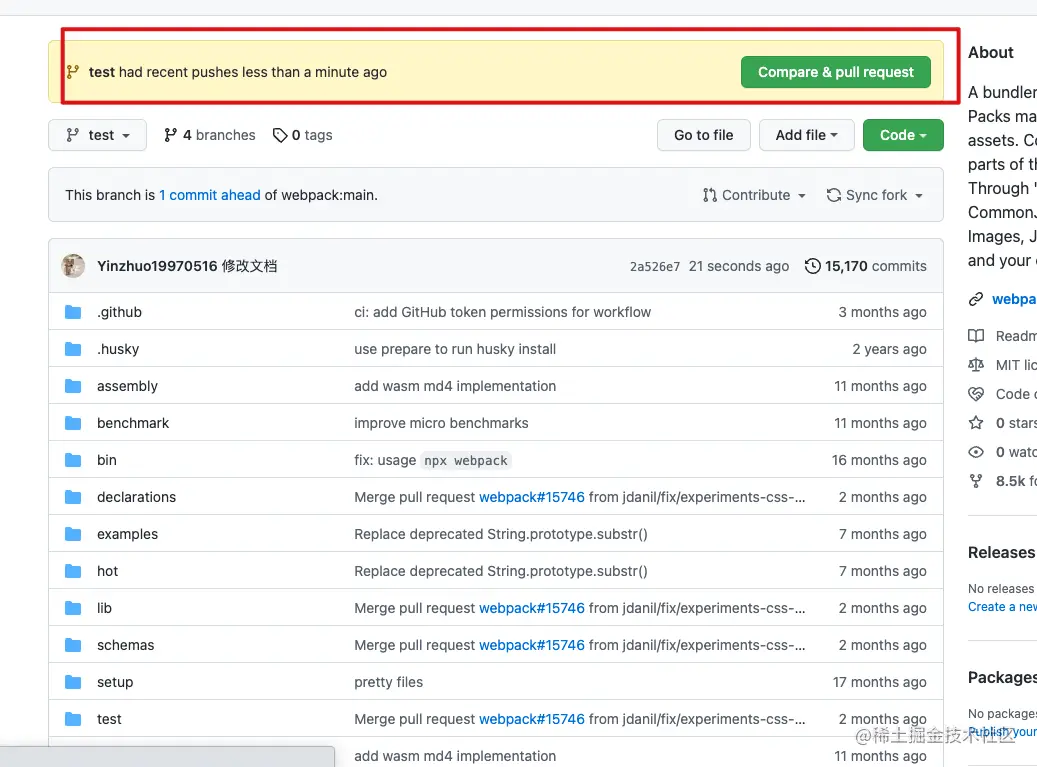This screenshot has height=767, width=1037.
Task: Click the link chain icon in About
Action: [975, 300]
